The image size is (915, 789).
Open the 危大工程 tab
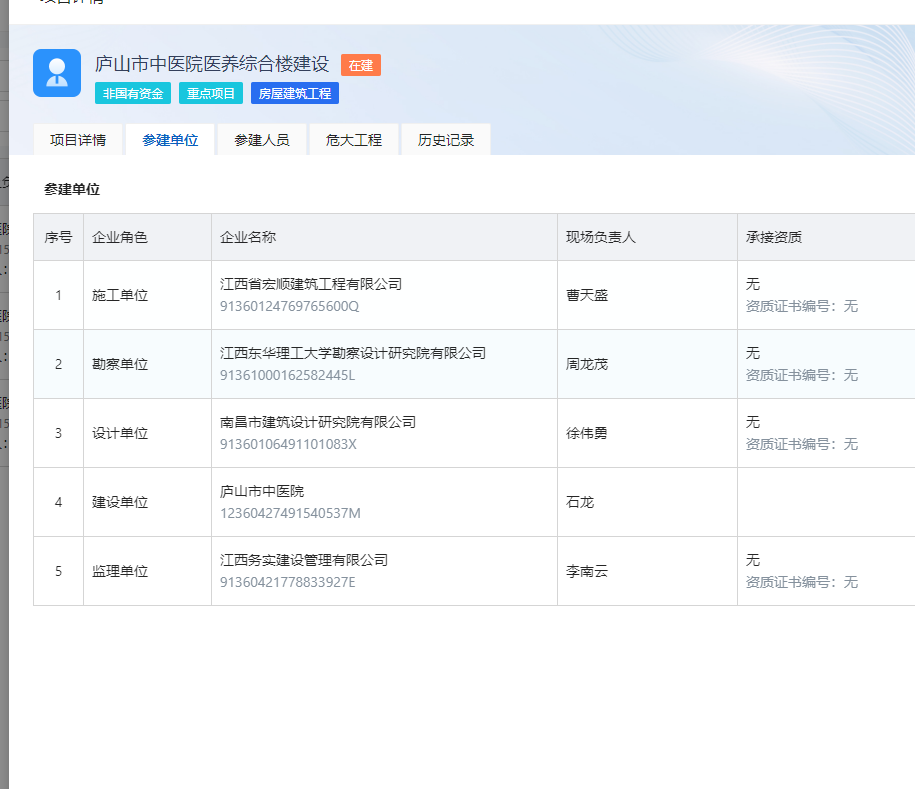tap(354, 140)
